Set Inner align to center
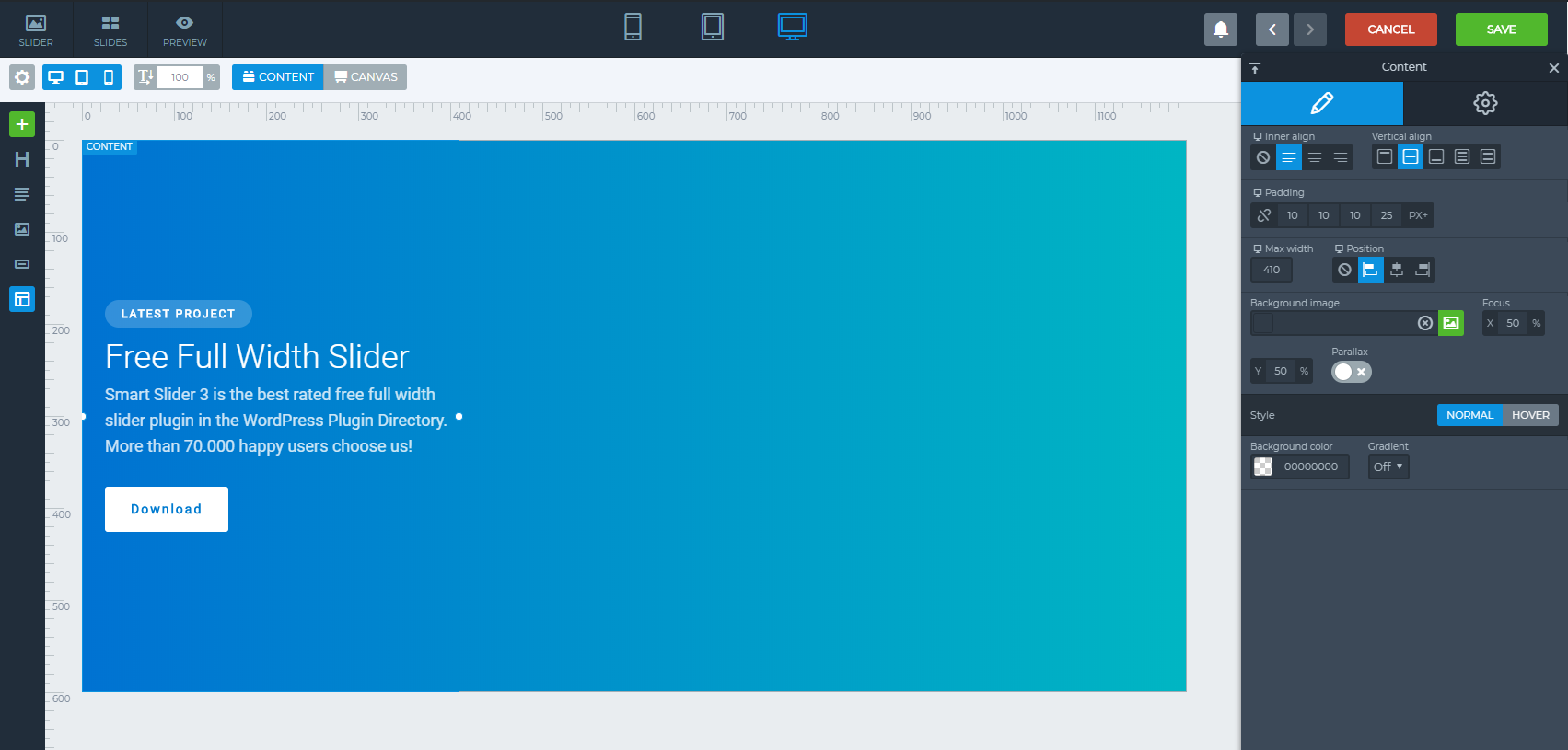Image resolution: width=1568 pixels, height=750 pixels. click(1315, 157)
